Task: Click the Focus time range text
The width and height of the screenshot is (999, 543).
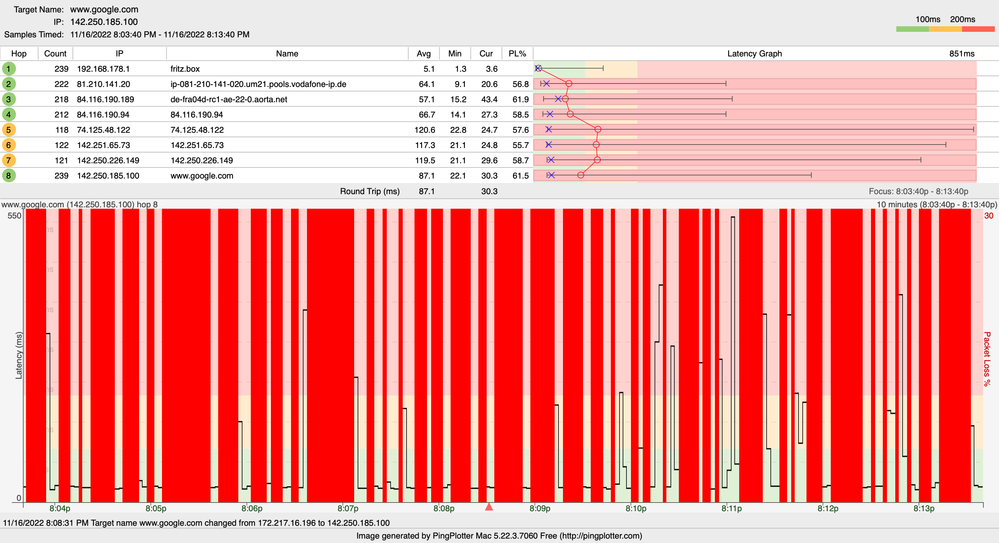Action: (918, 191)
